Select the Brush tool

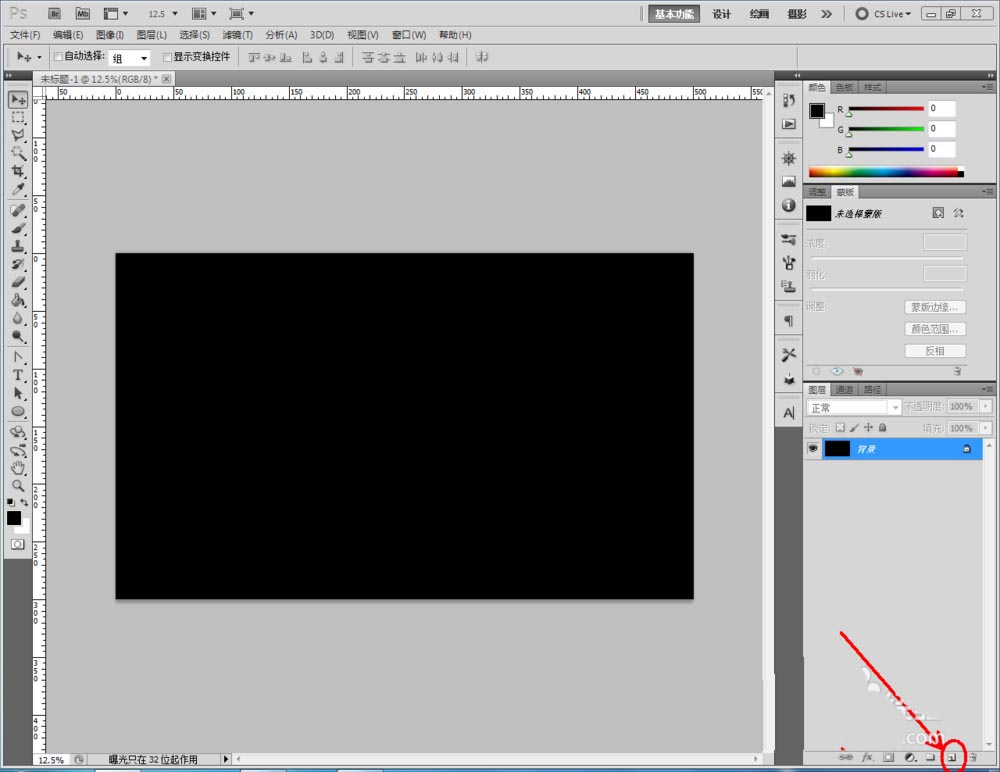18,228
